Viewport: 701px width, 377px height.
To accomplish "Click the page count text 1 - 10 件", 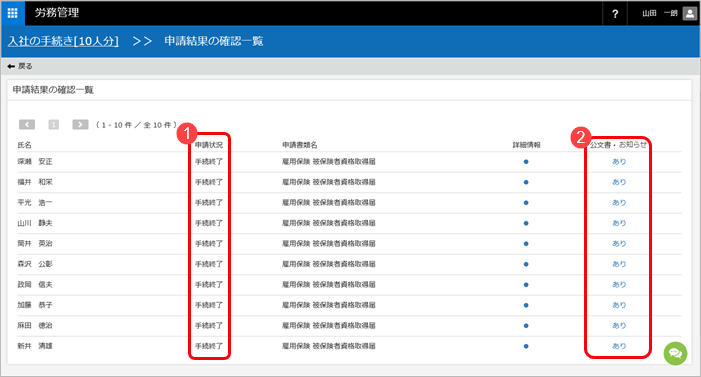I will coord(117,125).
